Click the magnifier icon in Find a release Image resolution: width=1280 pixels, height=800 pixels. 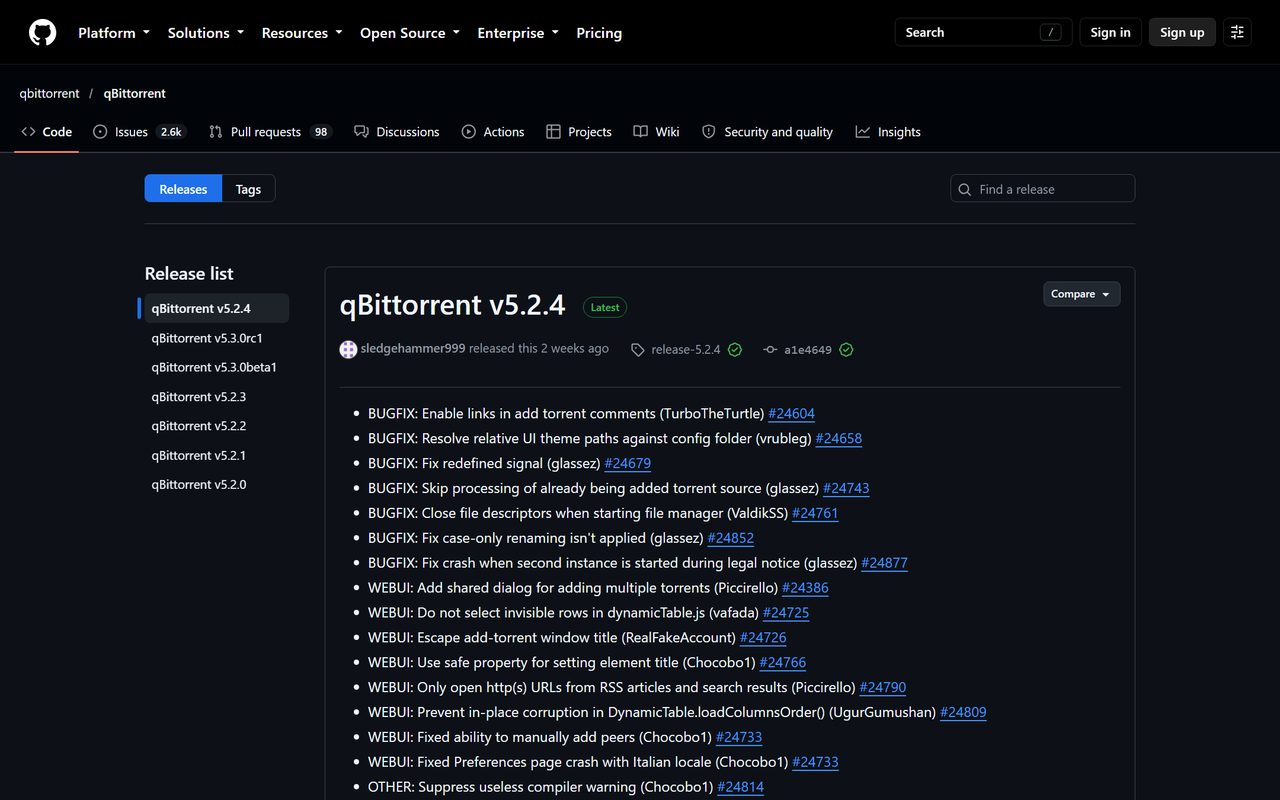[965, 189]
